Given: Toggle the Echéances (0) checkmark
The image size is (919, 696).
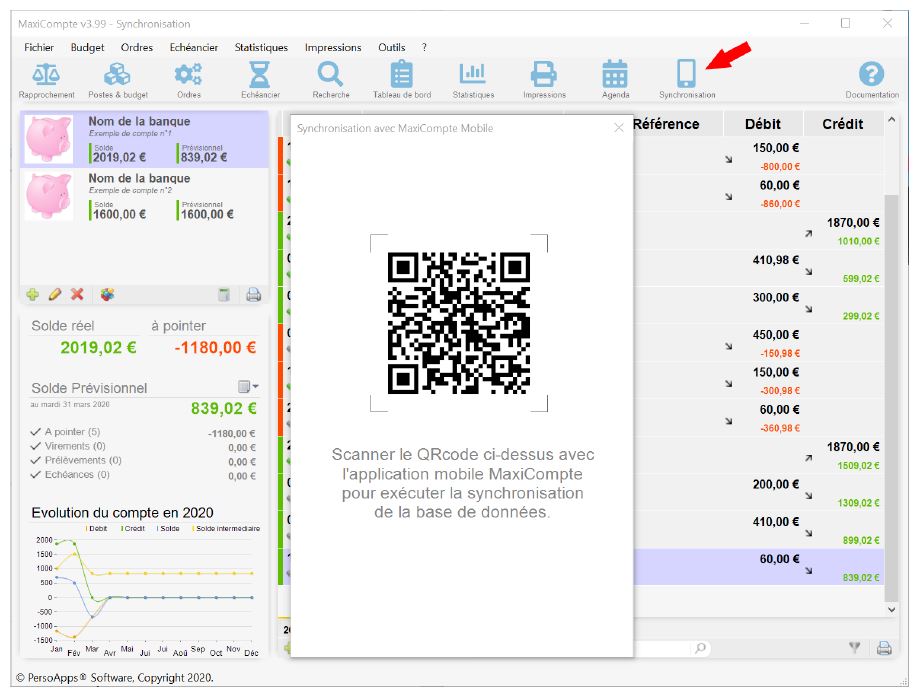Looking at the screenshot, I should [x=36, y=475].
